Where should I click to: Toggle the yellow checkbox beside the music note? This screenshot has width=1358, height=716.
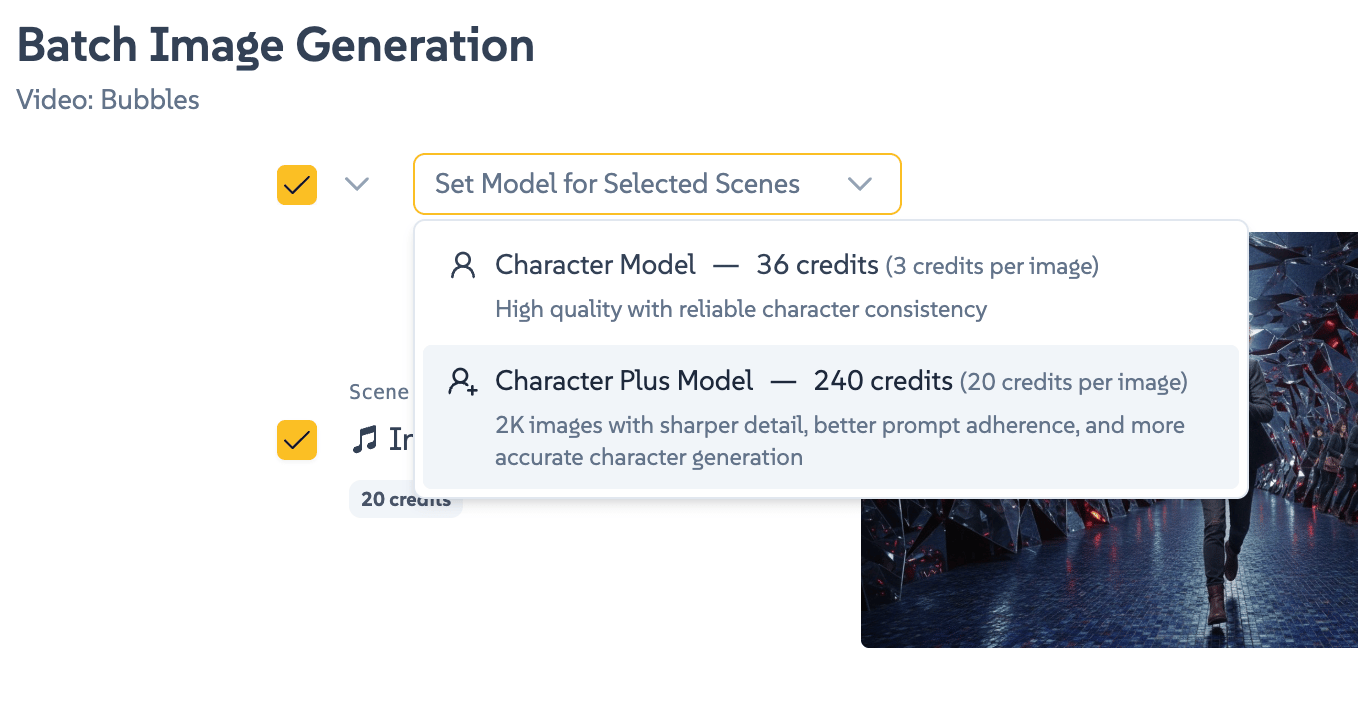[296, 440]
